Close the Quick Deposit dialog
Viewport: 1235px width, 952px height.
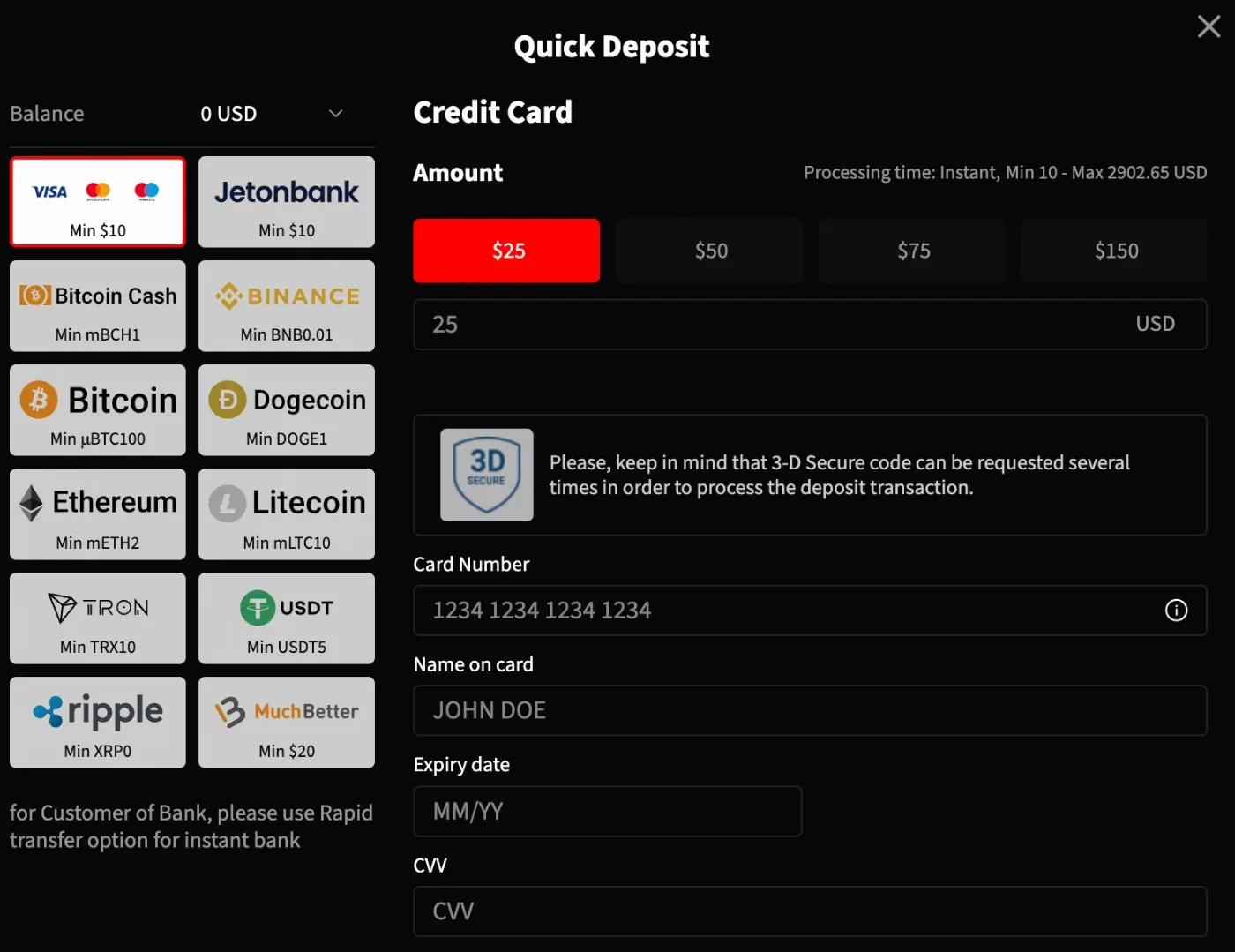(x=1209, y=26)
